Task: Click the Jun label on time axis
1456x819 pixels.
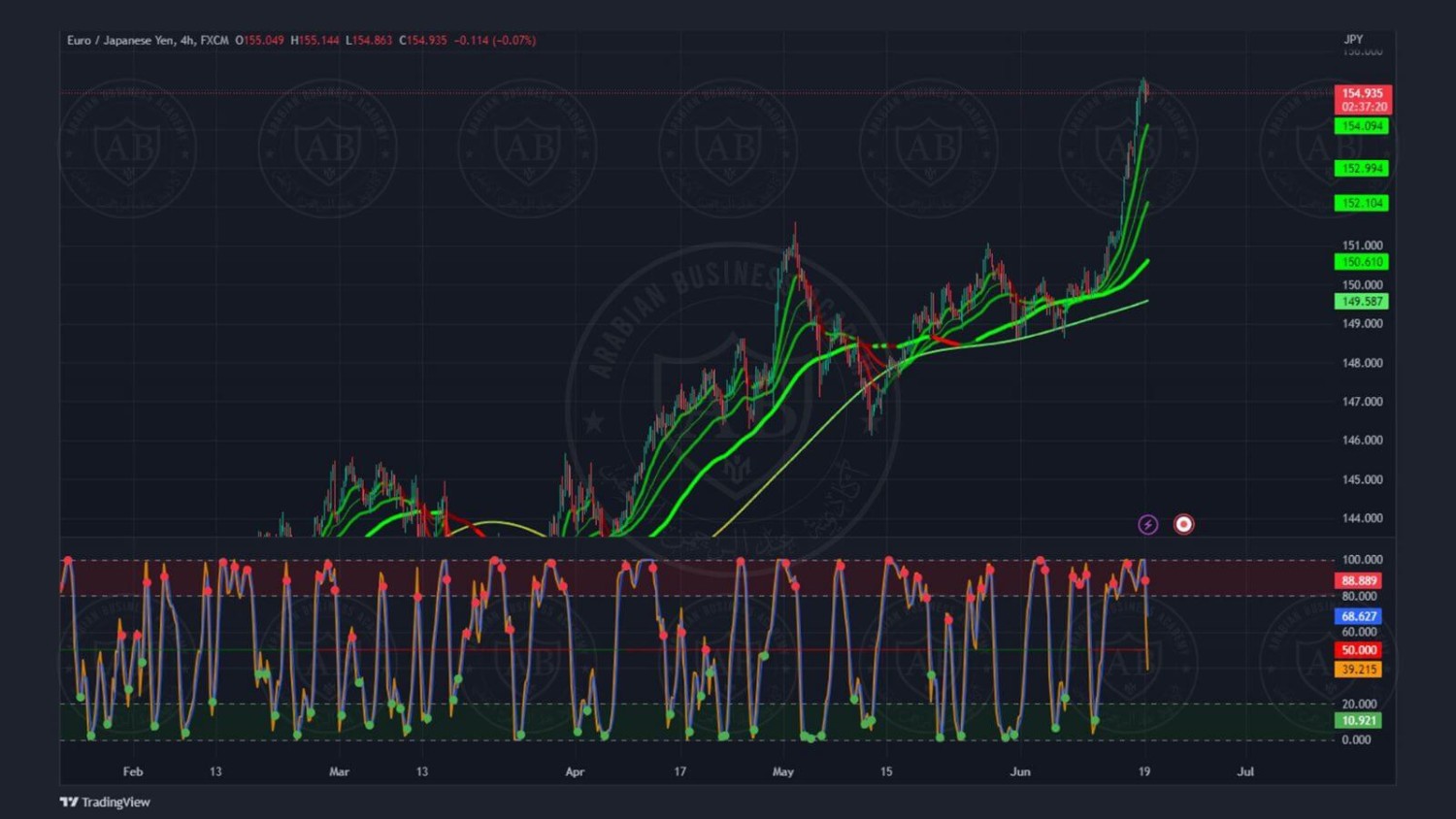Action: (x=1020, y=771)
